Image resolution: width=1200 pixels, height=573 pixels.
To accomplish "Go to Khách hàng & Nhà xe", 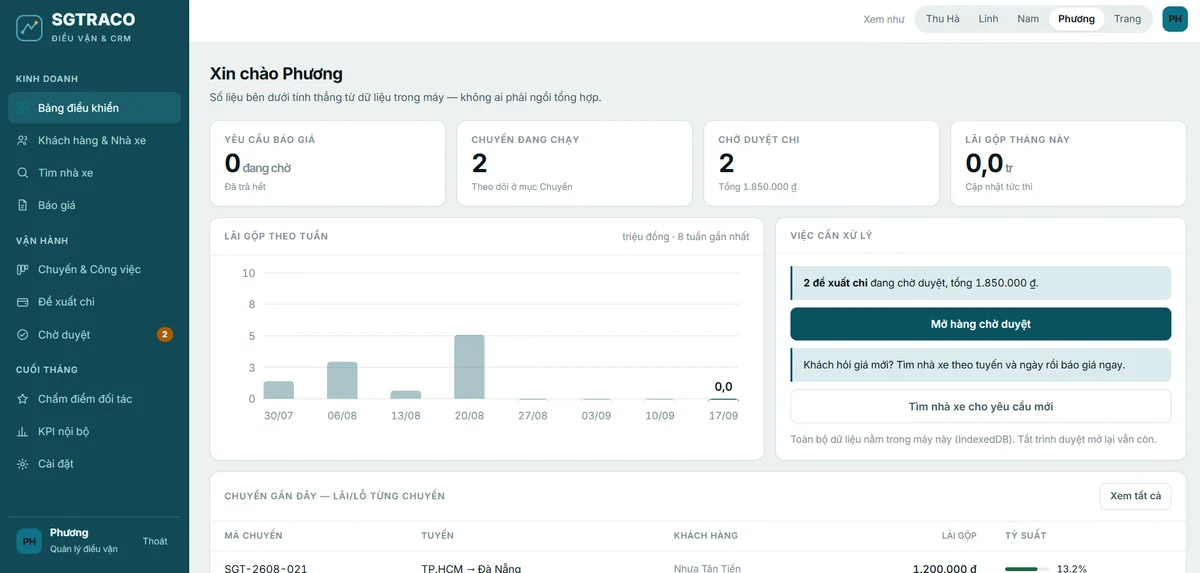I will 94,140.
